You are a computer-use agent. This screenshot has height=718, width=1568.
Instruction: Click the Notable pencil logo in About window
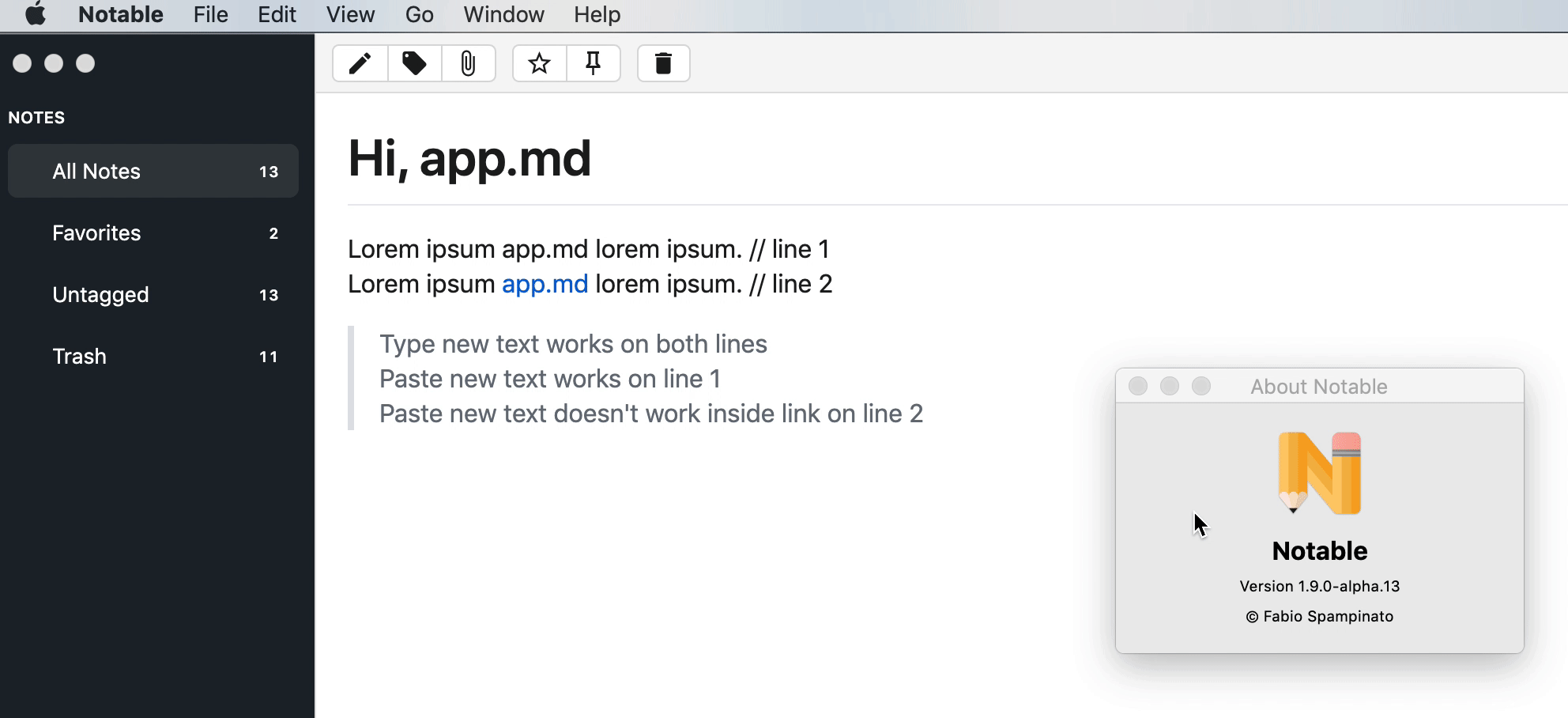tap(1318, 472)
